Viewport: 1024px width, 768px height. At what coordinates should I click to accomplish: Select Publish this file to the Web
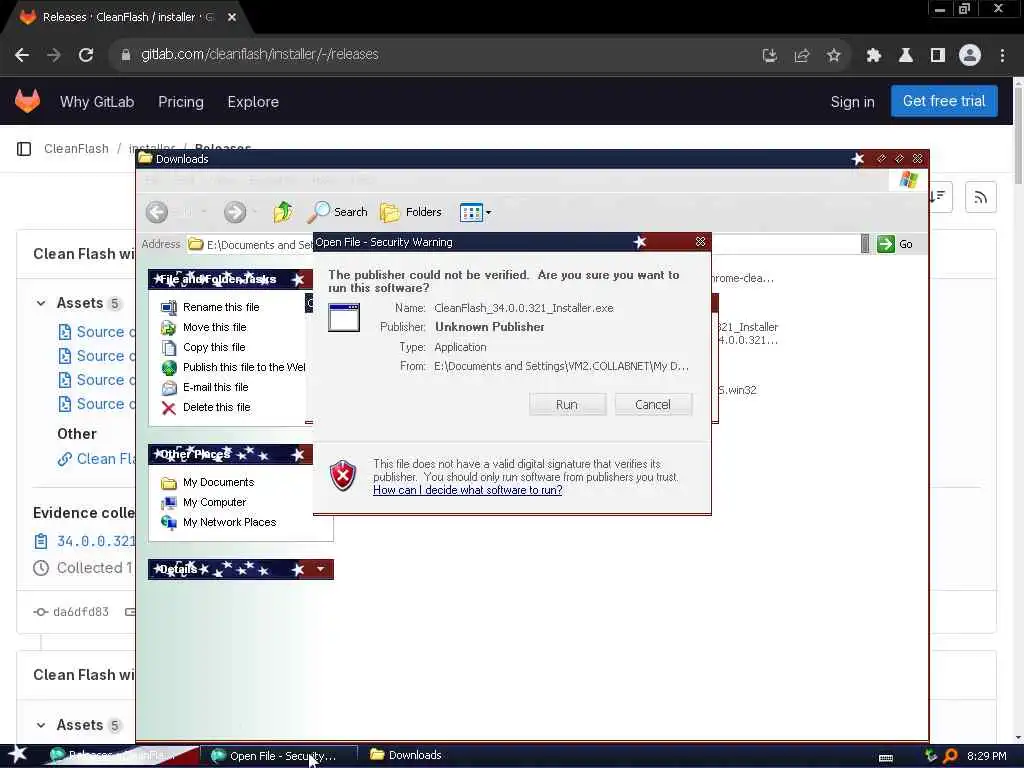(244, 367)
